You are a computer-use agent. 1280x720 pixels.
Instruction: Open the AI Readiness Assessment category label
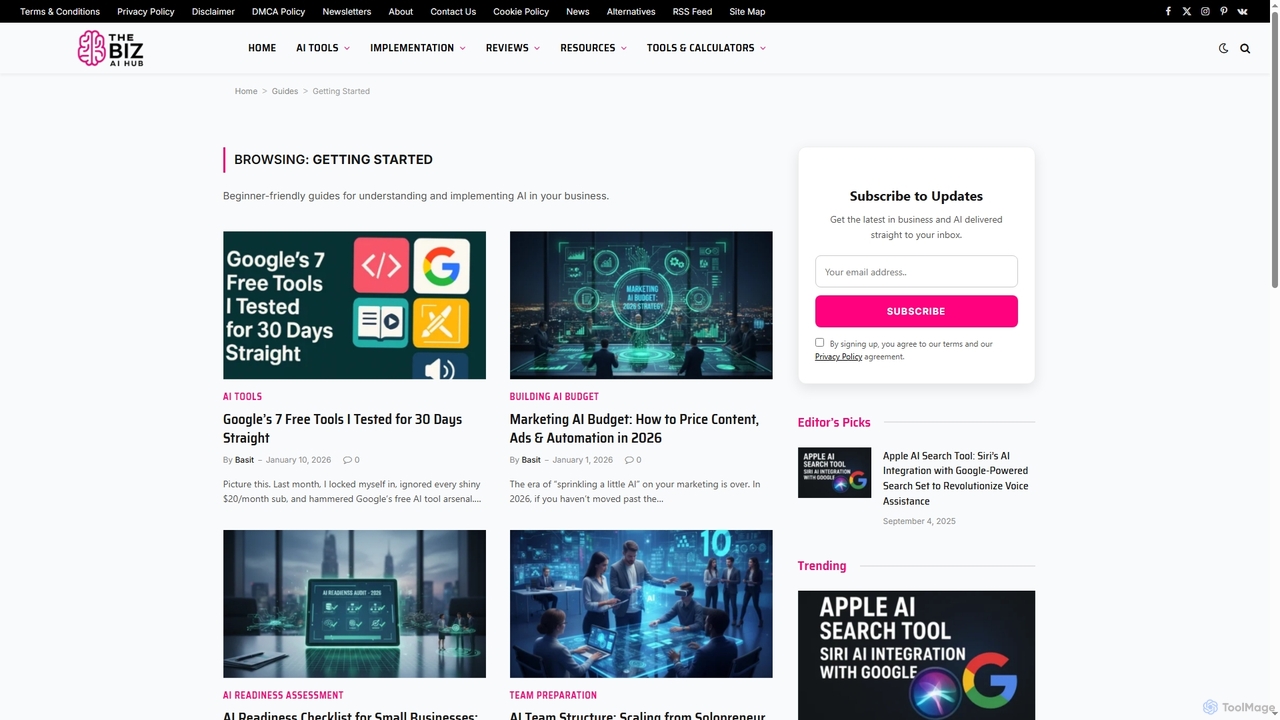point(283,695)
